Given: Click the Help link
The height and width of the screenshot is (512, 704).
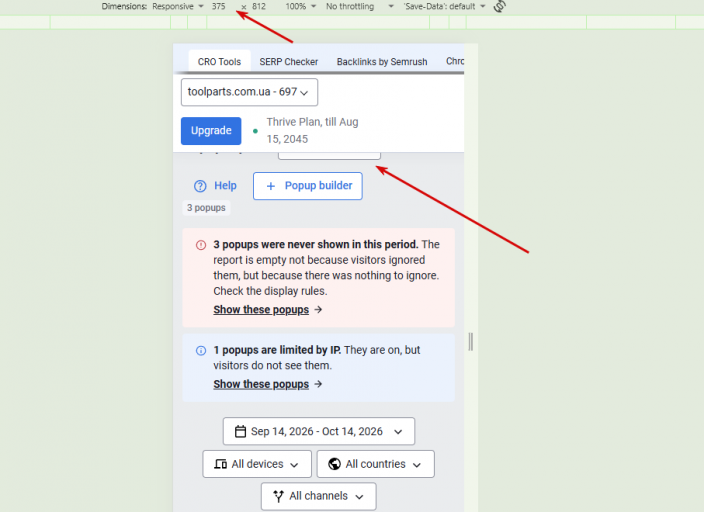Looking at the screenshot, I should [x=215, y=186].
